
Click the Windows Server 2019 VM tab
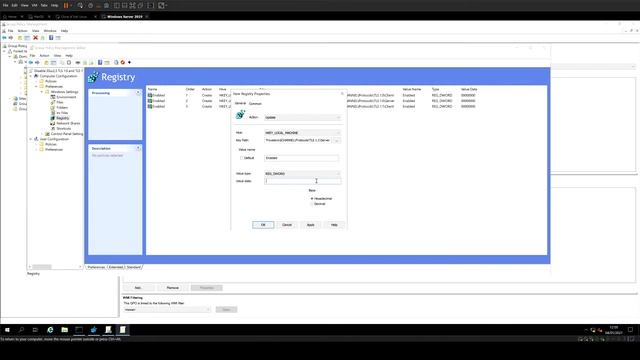click(x=124, y=17)
